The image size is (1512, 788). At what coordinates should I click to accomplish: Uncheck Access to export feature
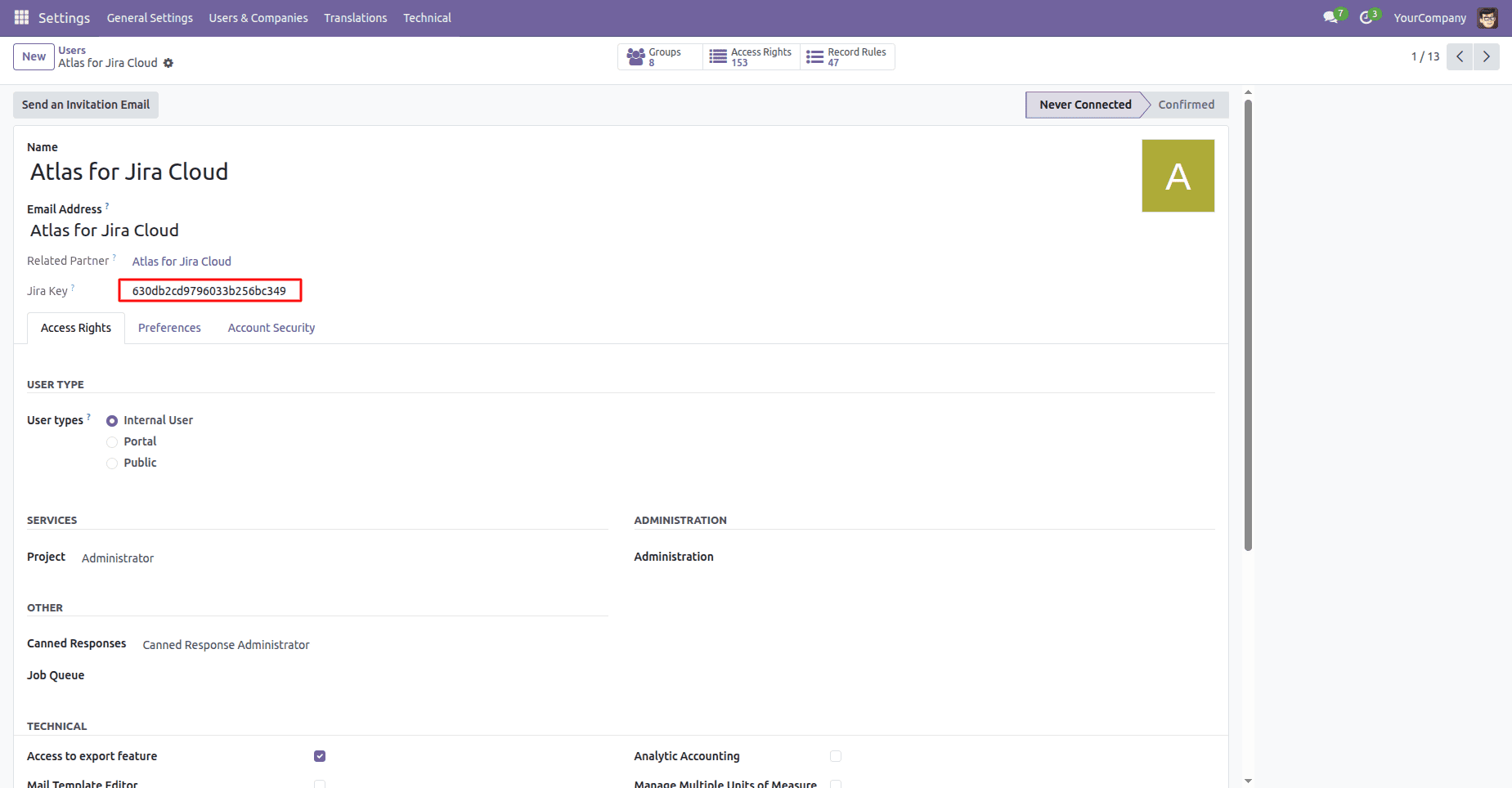[x=320, y=756]
